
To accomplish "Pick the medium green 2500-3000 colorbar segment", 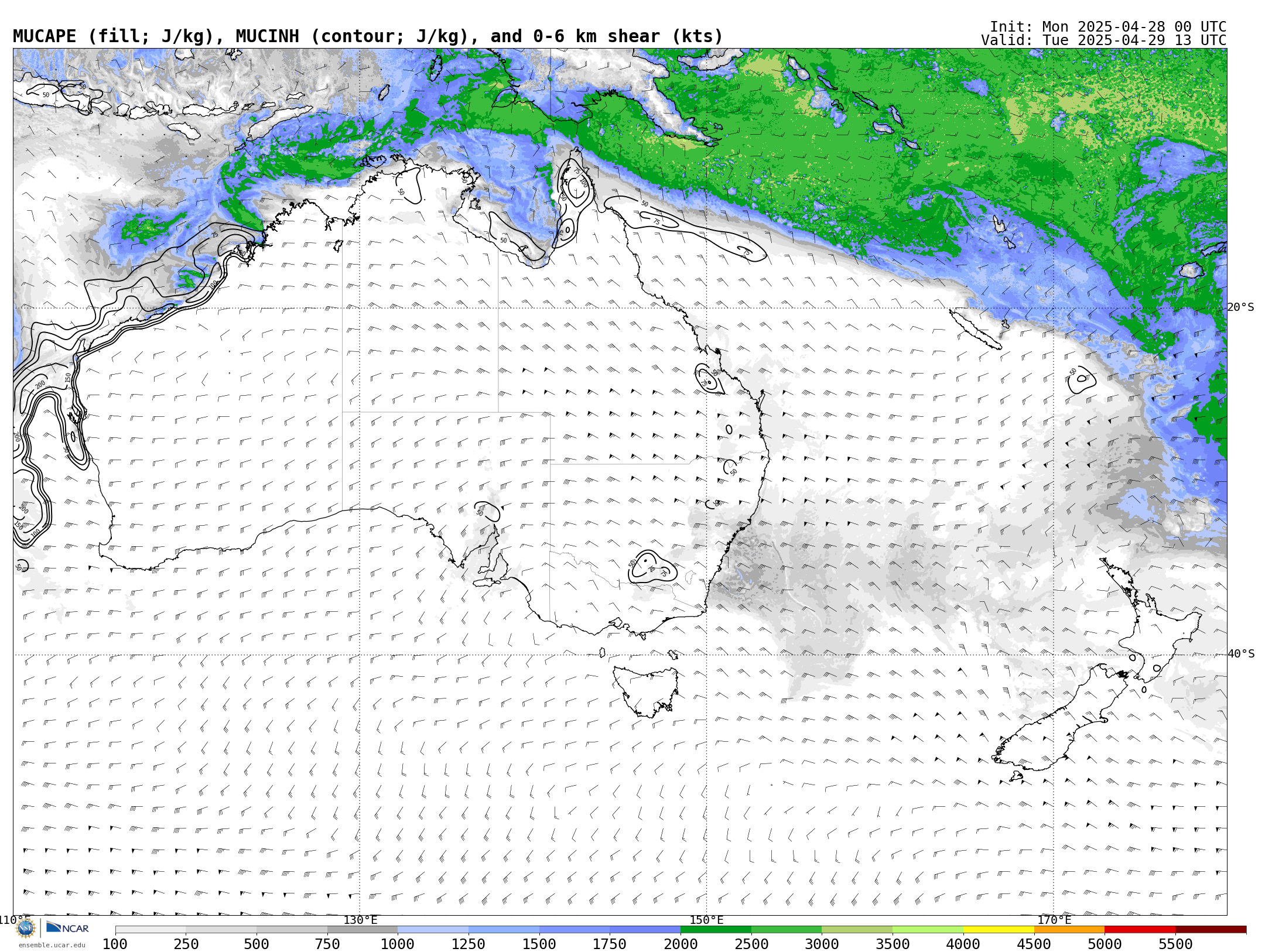I will tap(787, 930).
